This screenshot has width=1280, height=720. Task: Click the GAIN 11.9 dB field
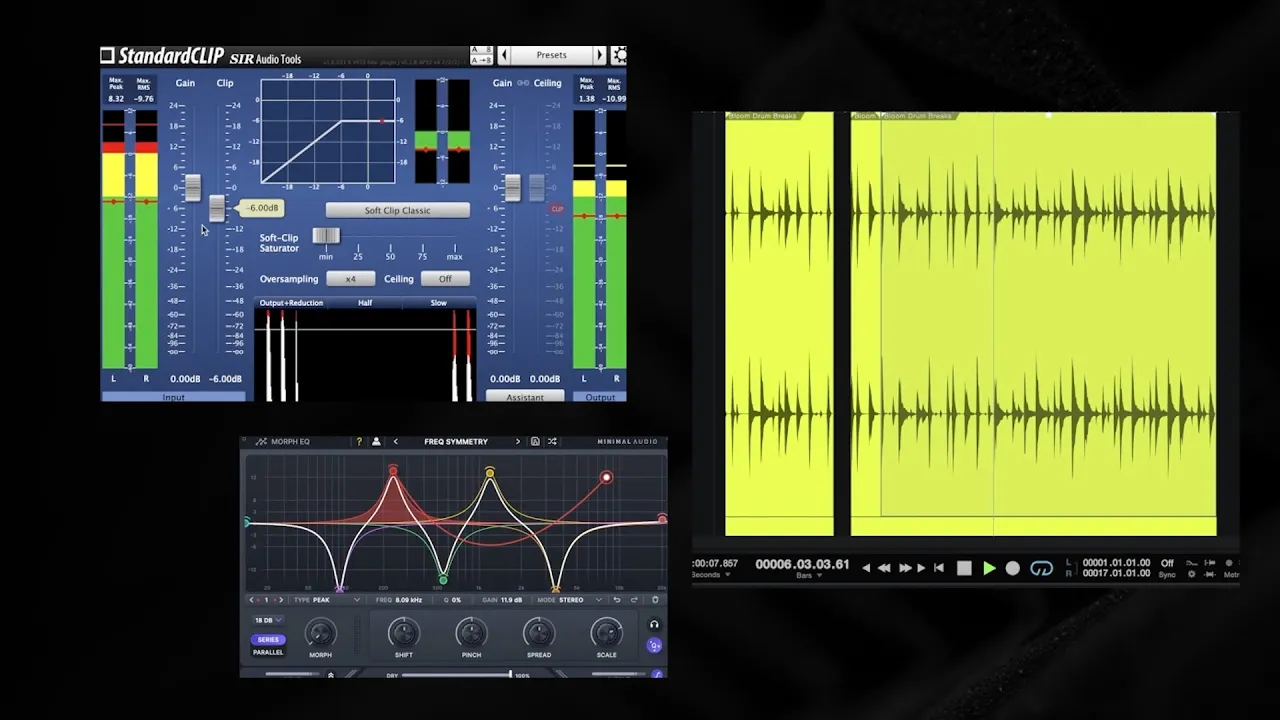502,600
